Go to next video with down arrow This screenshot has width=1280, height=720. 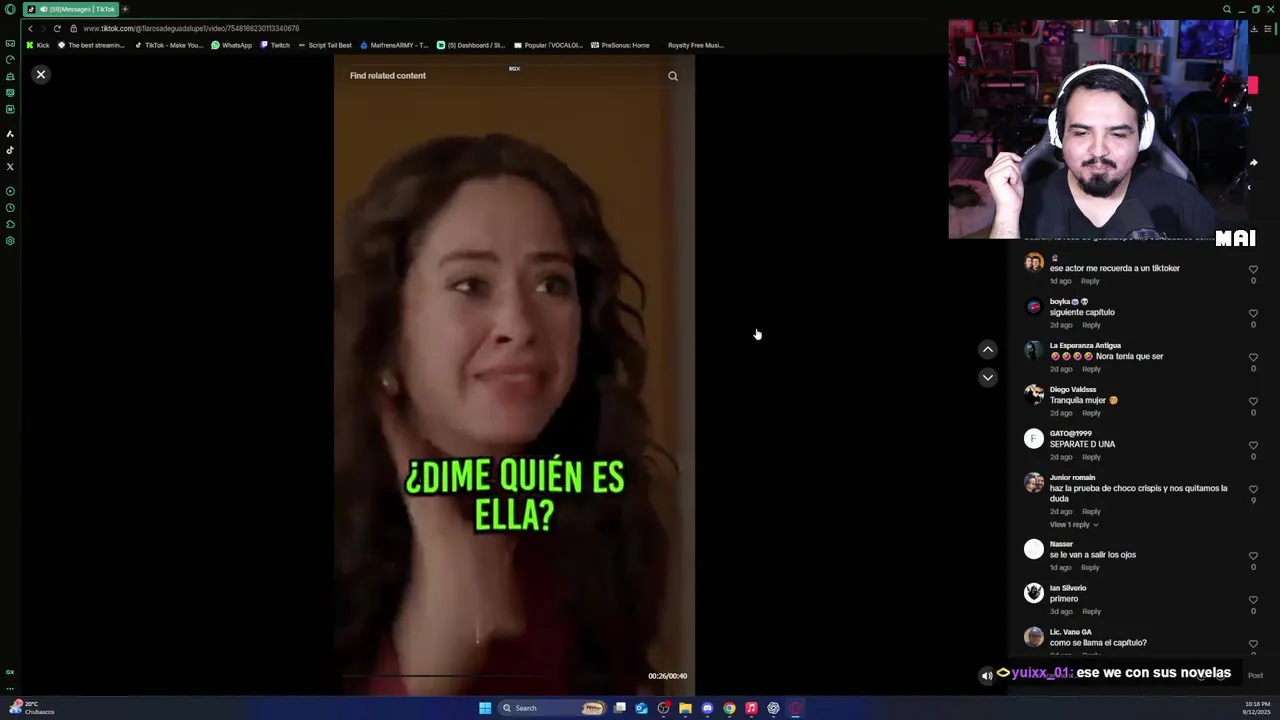(x=988, y=377)
